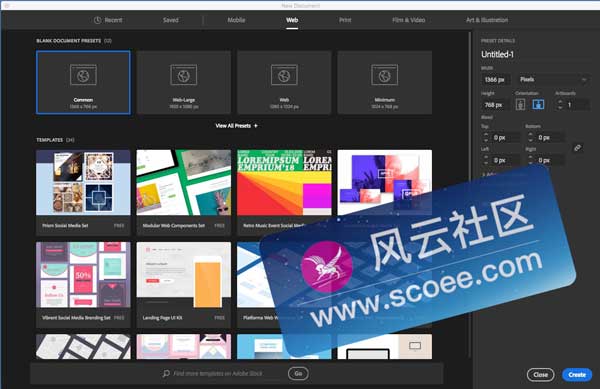Click the Create button
This screenshot has width=600, height=389.
pos(577,374)
